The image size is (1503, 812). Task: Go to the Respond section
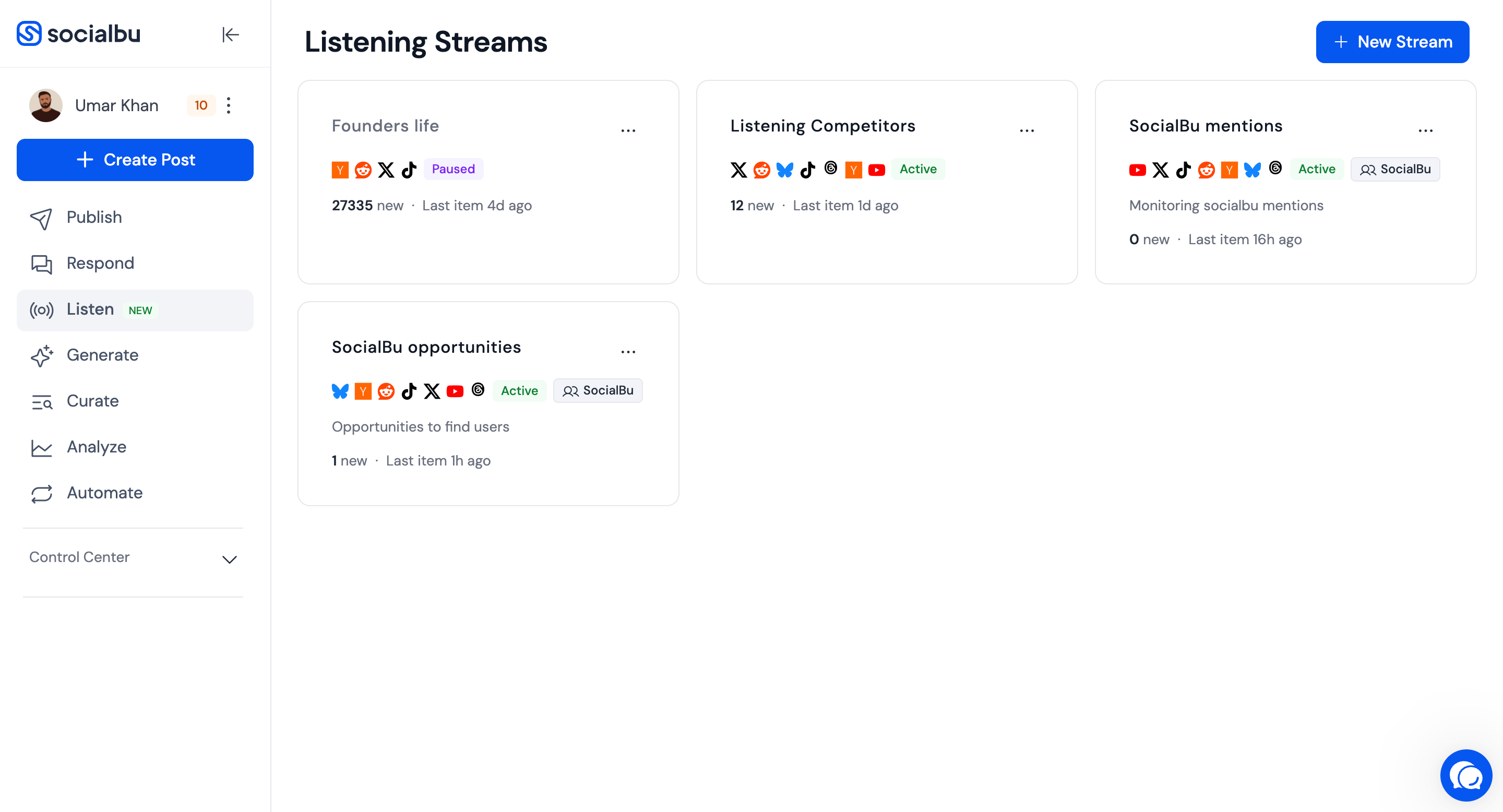tap(135, 264)
